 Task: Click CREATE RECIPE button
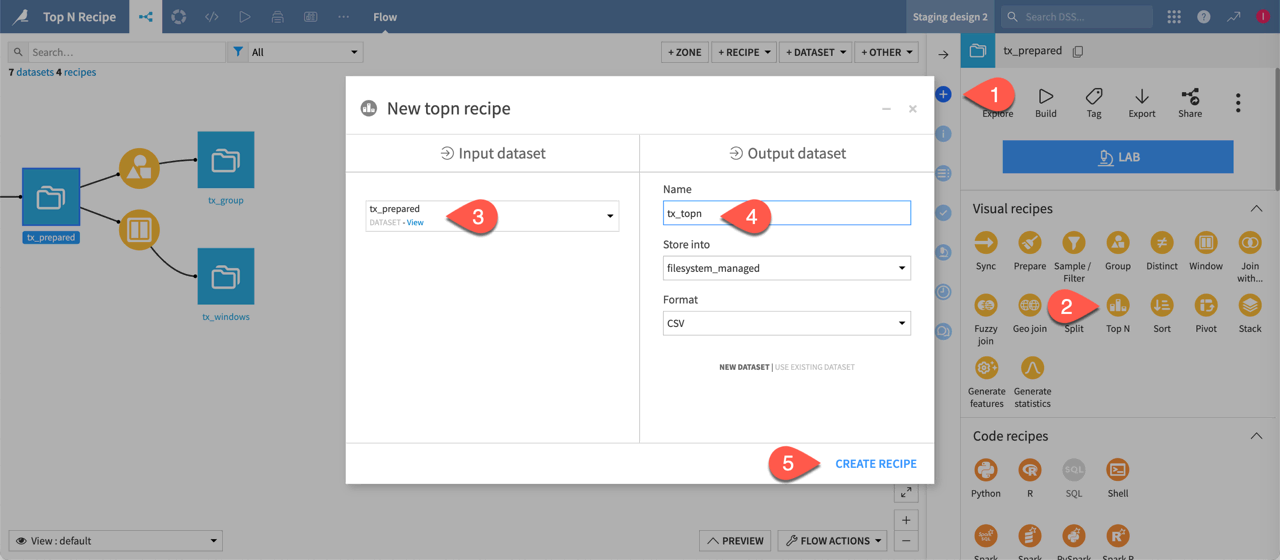pos(876,464)
